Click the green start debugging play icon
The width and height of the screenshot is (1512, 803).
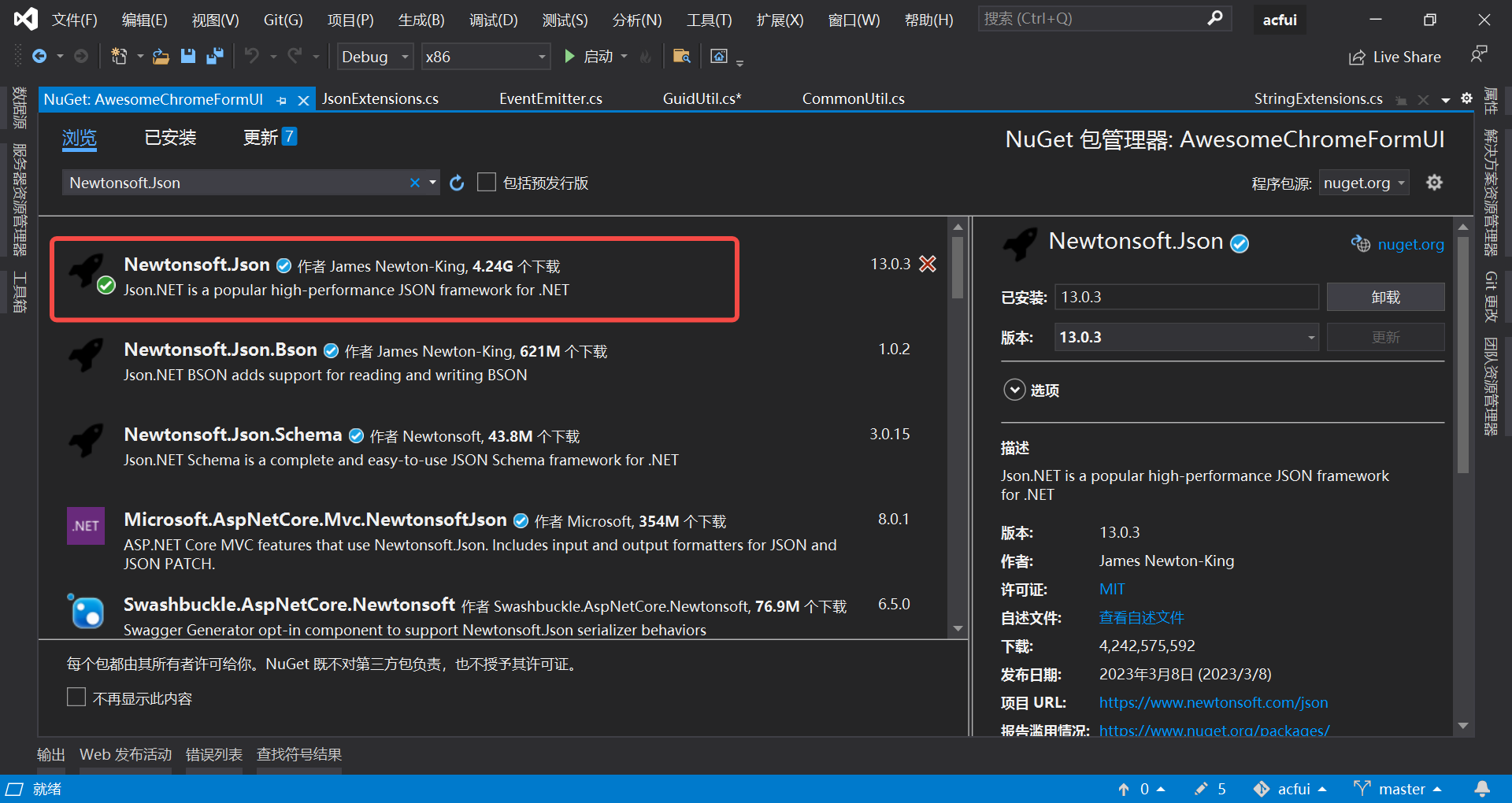click(569, 56)
